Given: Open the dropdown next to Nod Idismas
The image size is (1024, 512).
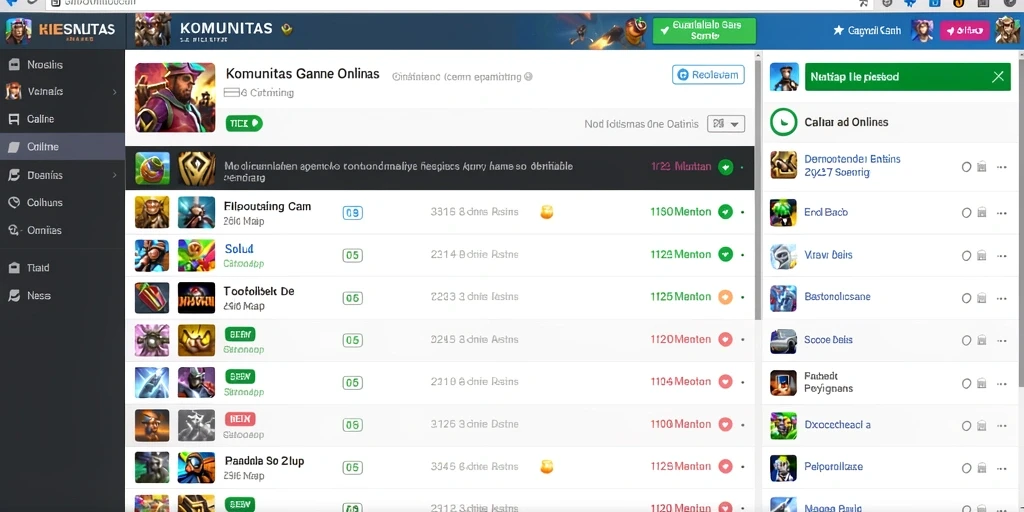Looking at the screenshot, I should click(726, 123).
